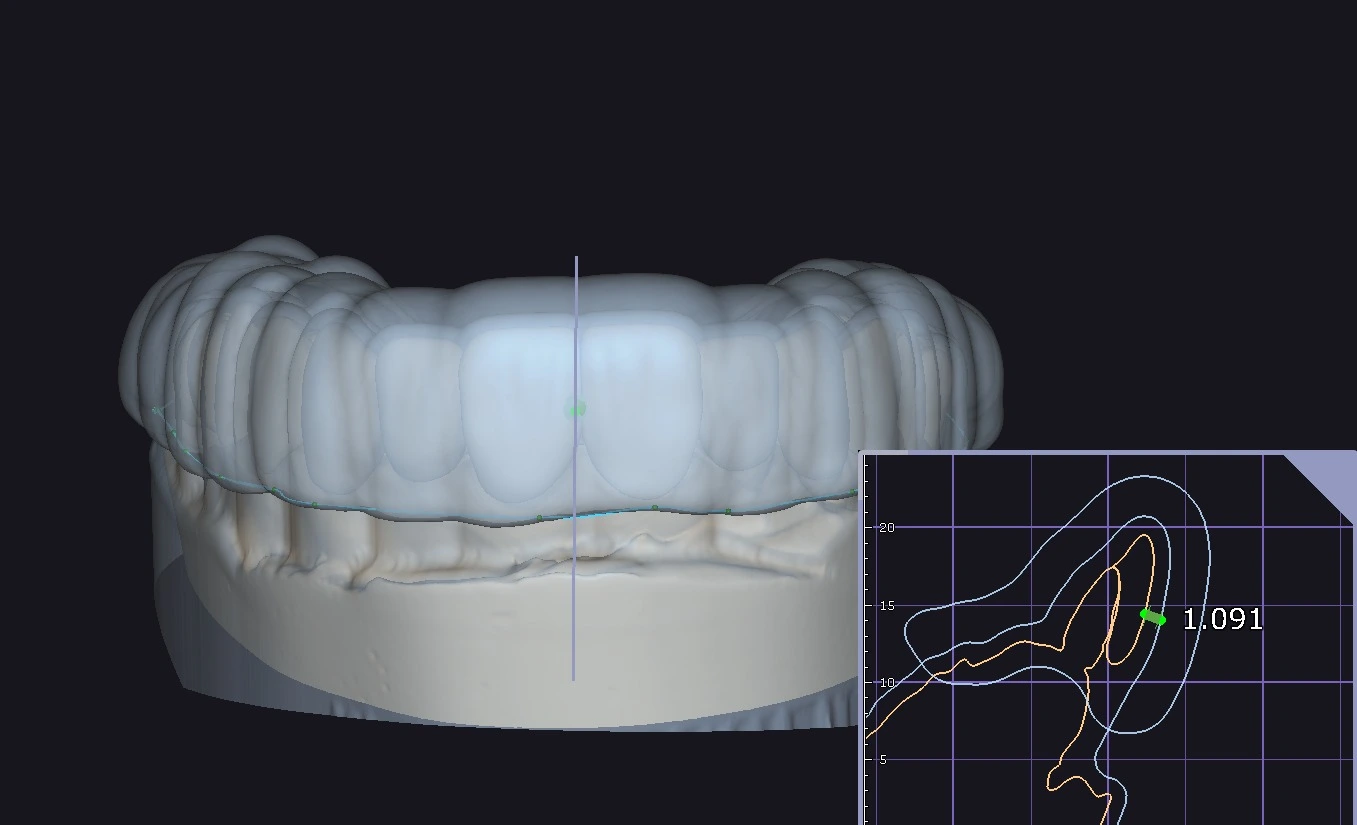The width and height of the screenshot is (1357, 825).
Task: Click the 15 gridline label in the cross-section panel
Action: [x=888, y=605]
